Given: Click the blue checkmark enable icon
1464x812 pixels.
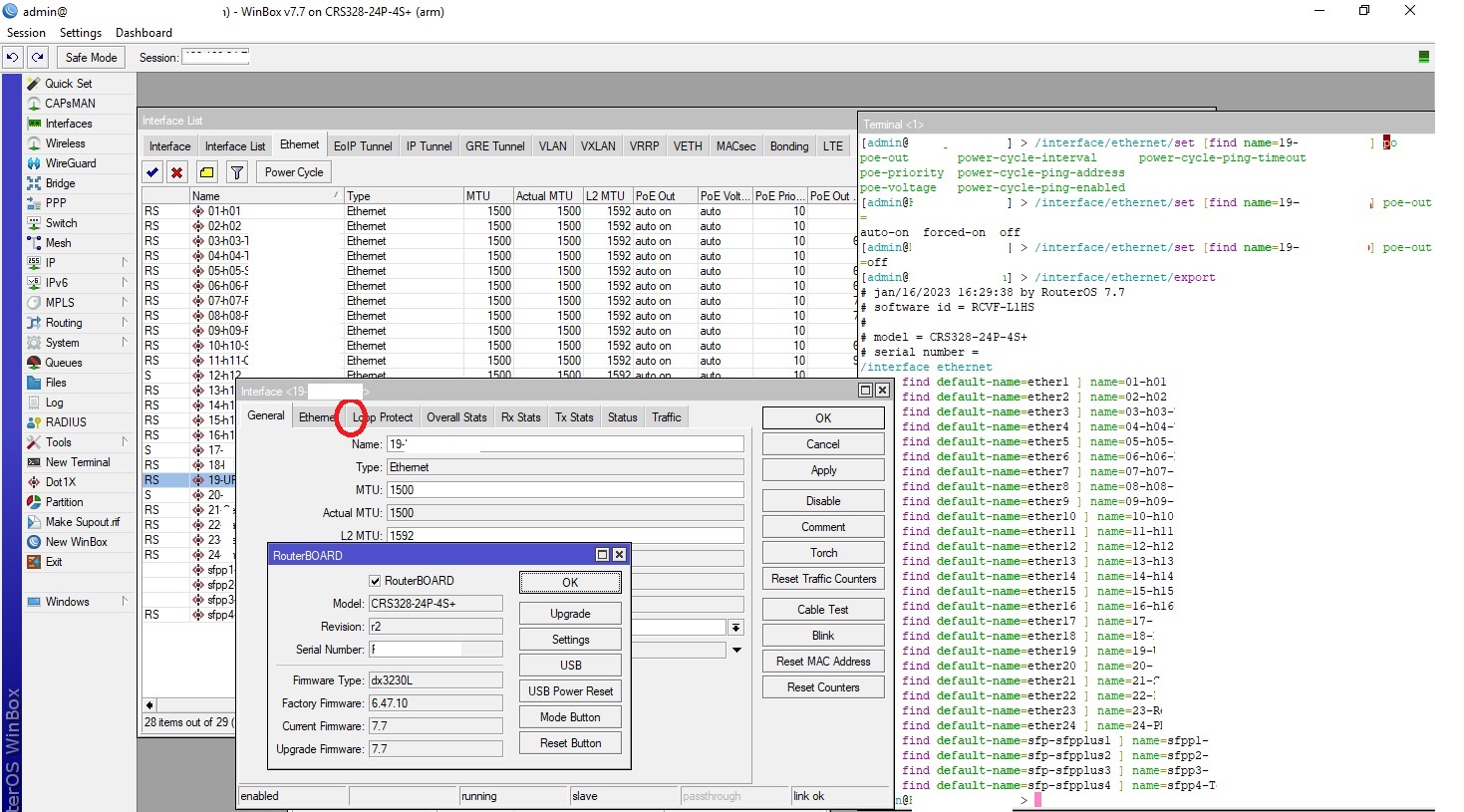Looking at the screenshot, I should (152, 172).
